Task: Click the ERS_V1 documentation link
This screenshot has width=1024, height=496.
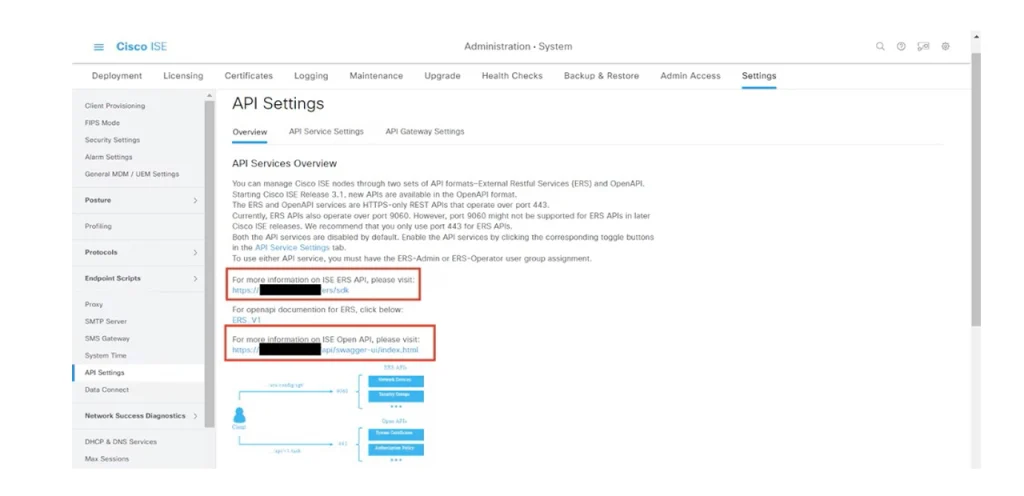Action: pos(246,320)
